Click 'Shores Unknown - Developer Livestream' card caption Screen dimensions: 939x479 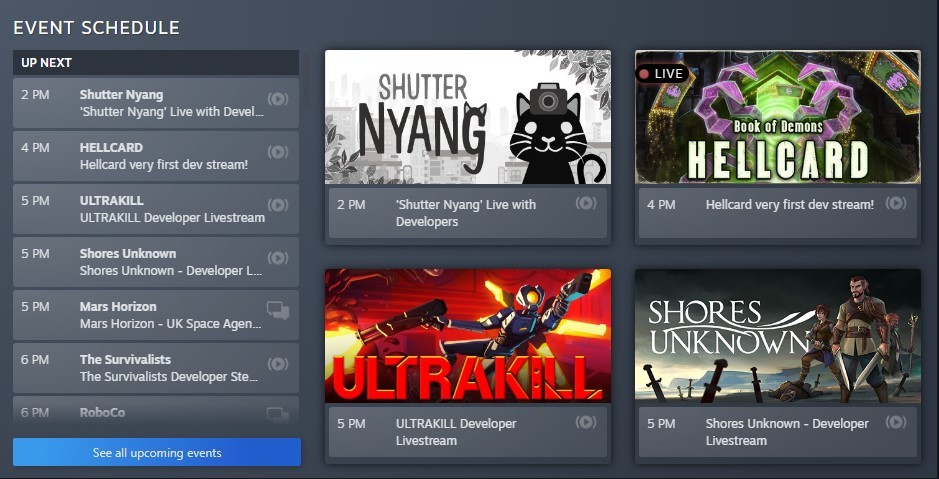click(x=787, y=432)
